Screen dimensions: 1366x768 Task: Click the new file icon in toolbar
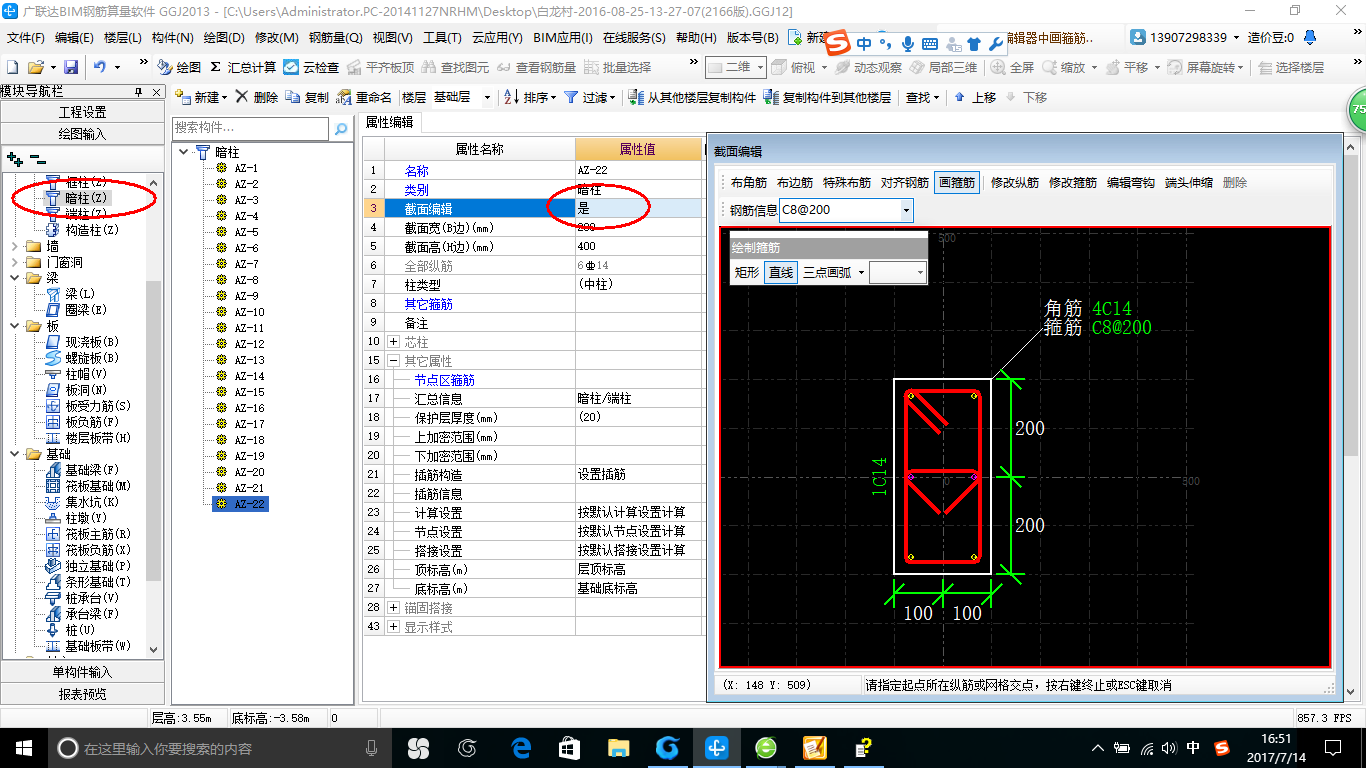12,67
